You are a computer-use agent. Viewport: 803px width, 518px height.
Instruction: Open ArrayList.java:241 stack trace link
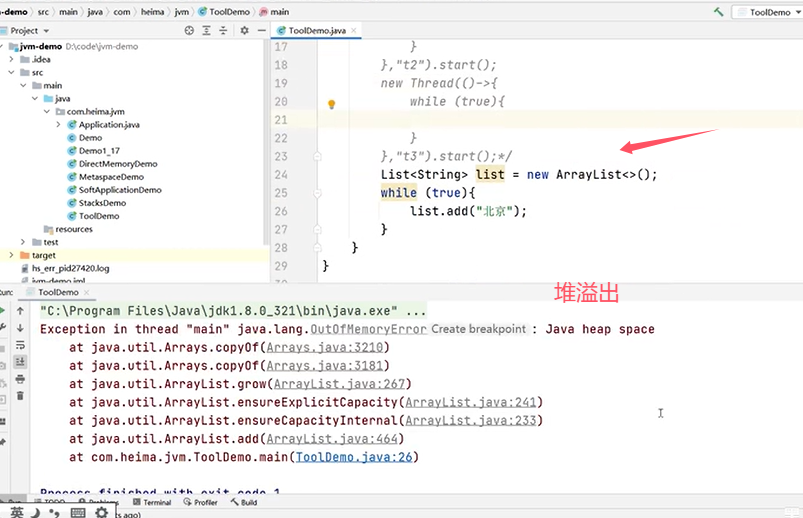coord(471,403)
